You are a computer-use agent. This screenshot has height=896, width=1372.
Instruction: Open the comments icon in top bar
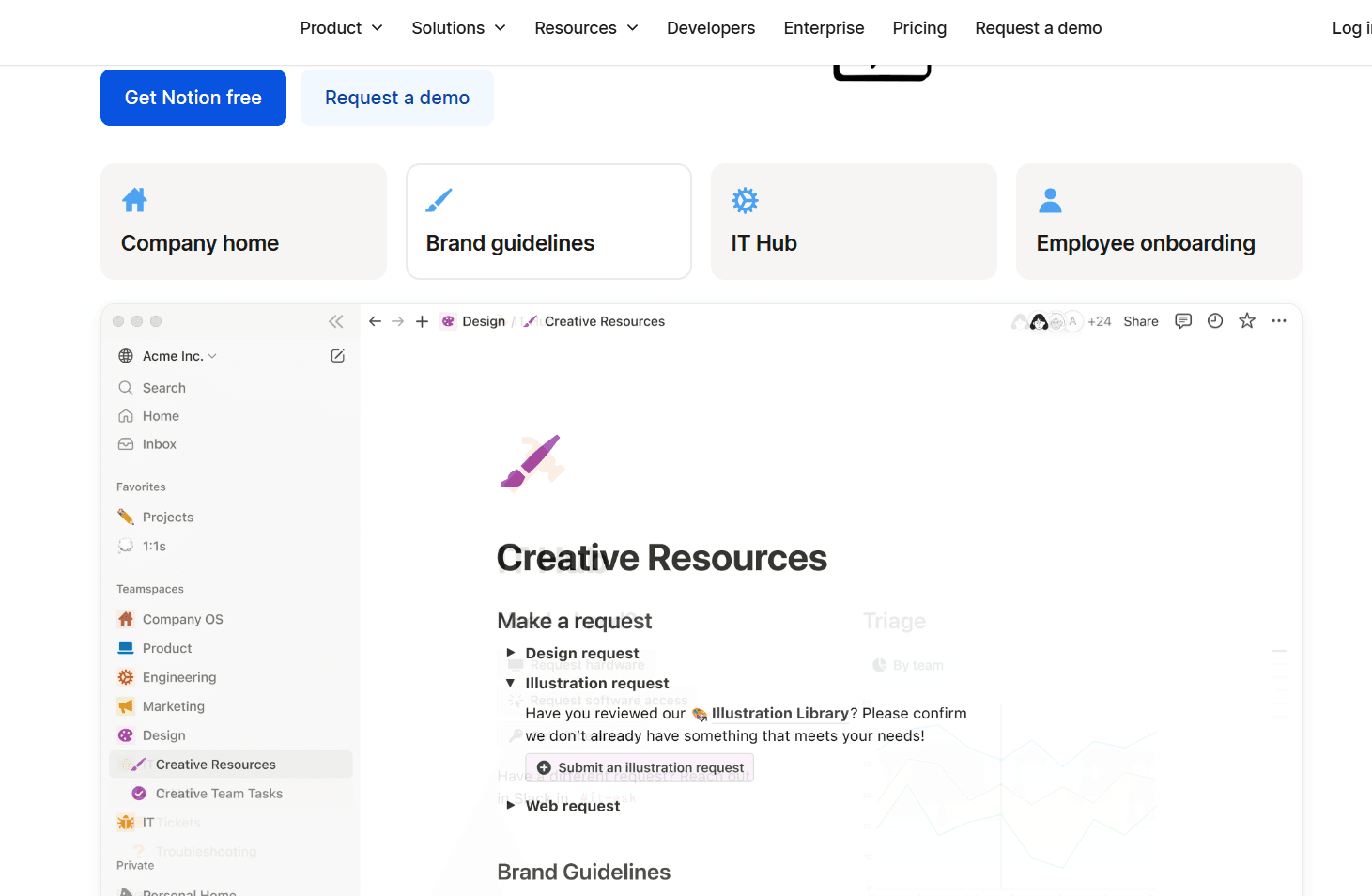coord(1183,321)
